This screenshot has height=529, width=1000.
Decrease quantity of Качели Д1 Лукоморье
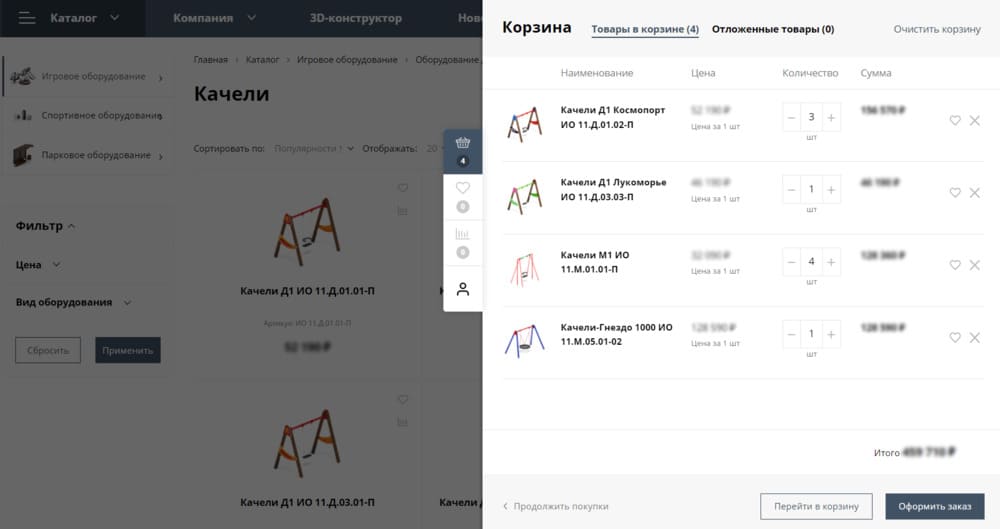point(791,190)
